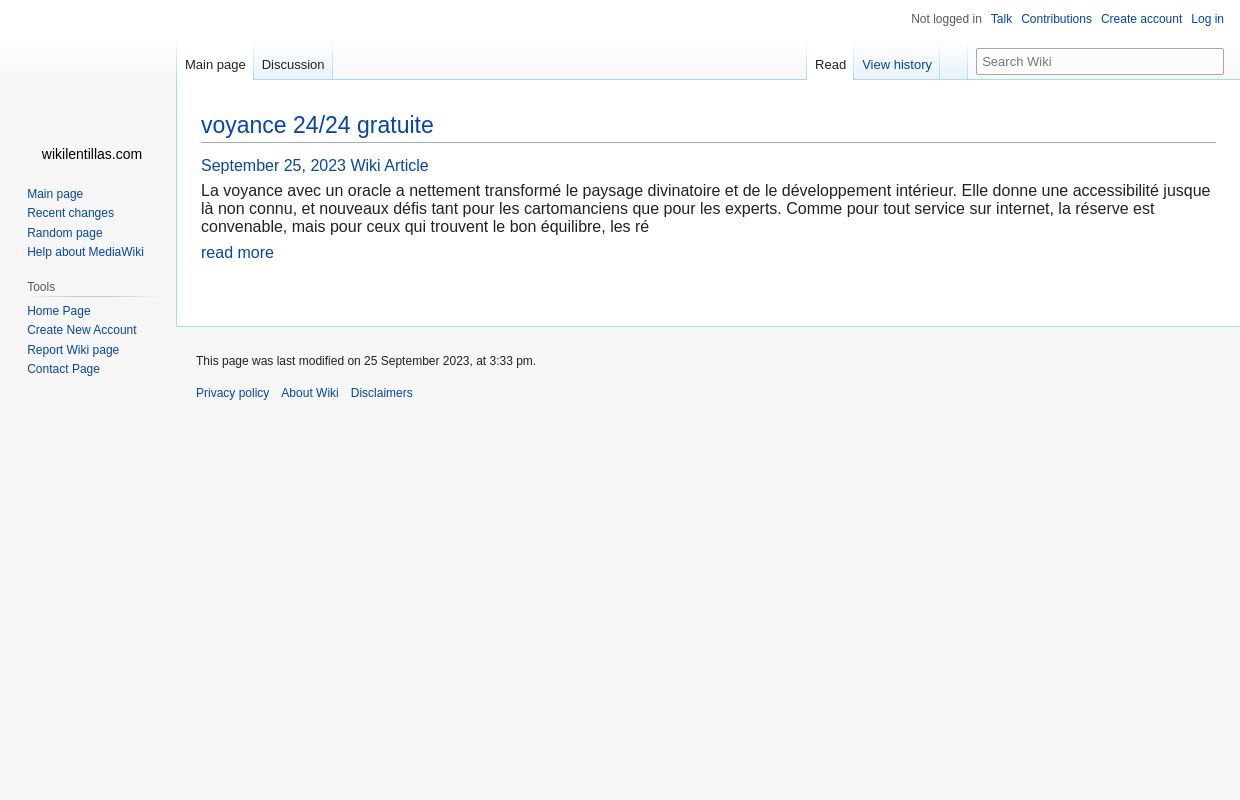The image size is (1240, 800).
Task: View the Privacy policy
Action: (232, 392)
